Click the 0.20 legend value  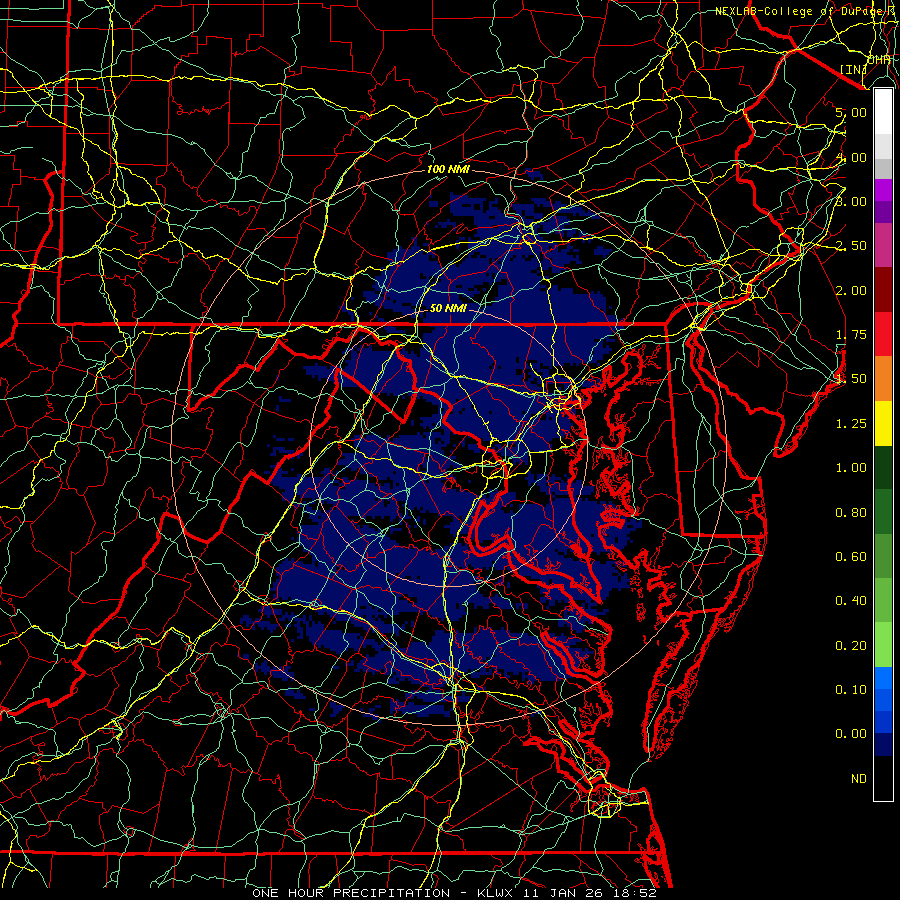tap(851, 646)
